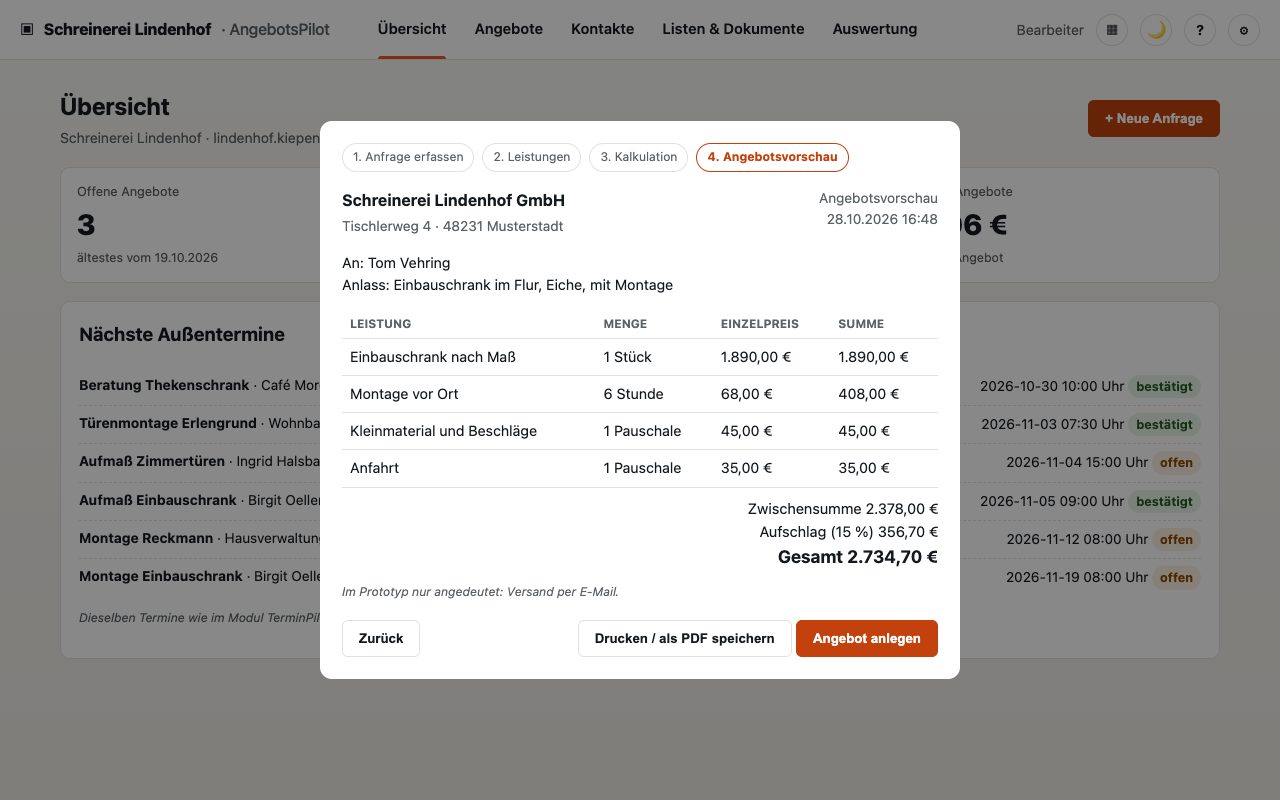Select the Auswertung tab

[875, 29]
